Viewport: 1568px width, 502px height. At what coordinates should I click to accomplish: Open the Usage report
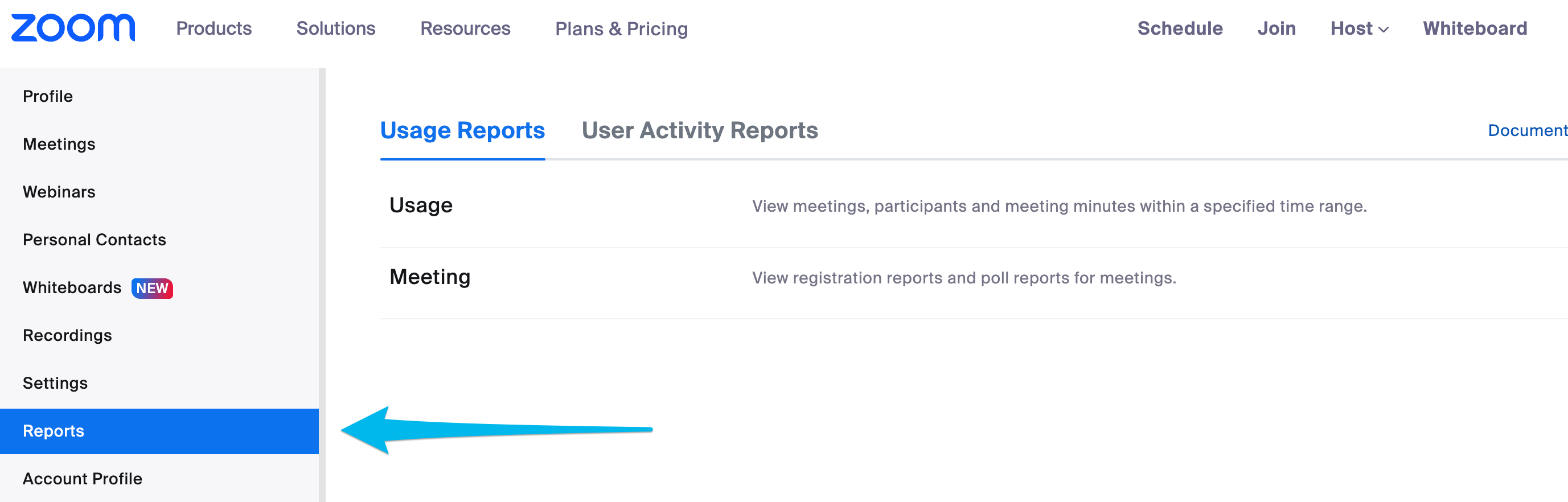[421, 205]
